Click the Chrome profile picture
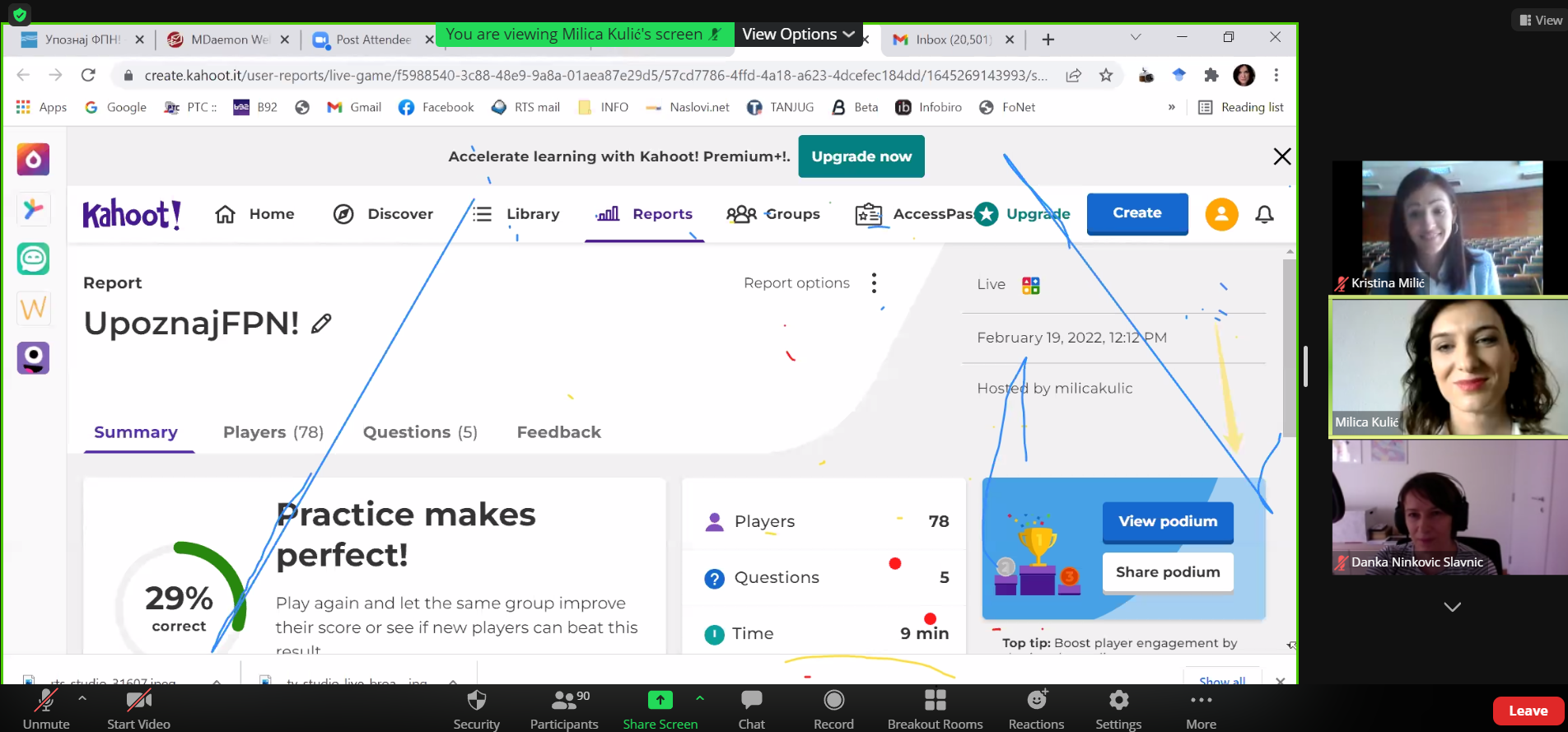Screen dimensions: 1568x732 [1244, 75]
